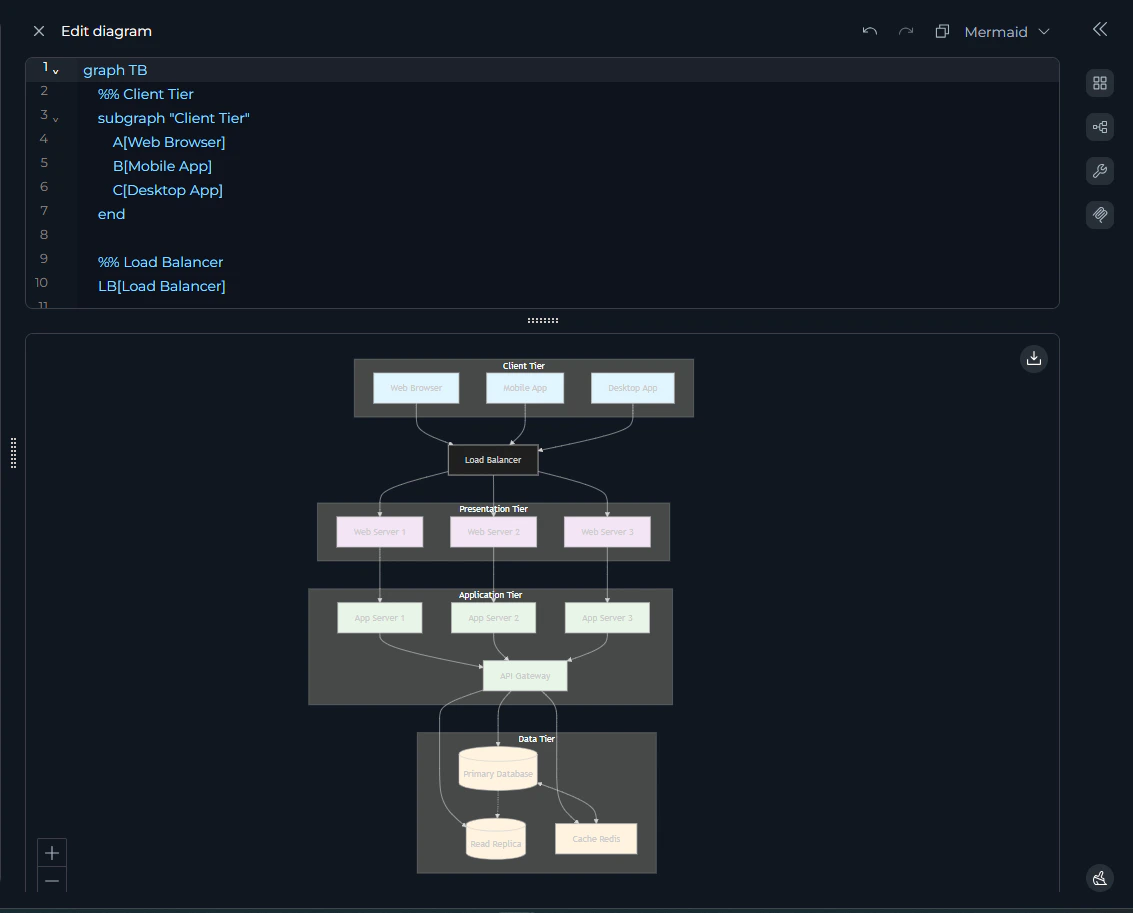1133x913 pixels.
Task: Collapse sidebar with double chevron icon
Action: [x=1100, y=30]
